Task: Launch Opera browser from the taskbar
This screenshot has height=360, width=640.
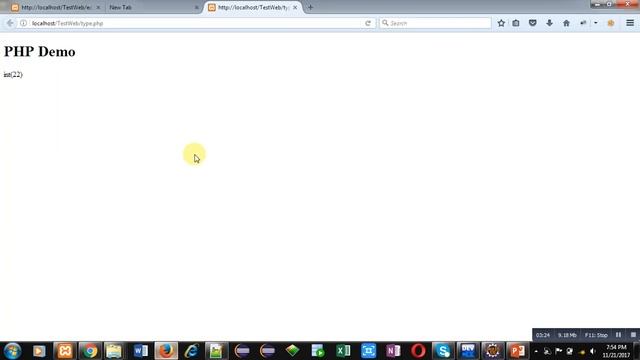Action: pos(418,351)
